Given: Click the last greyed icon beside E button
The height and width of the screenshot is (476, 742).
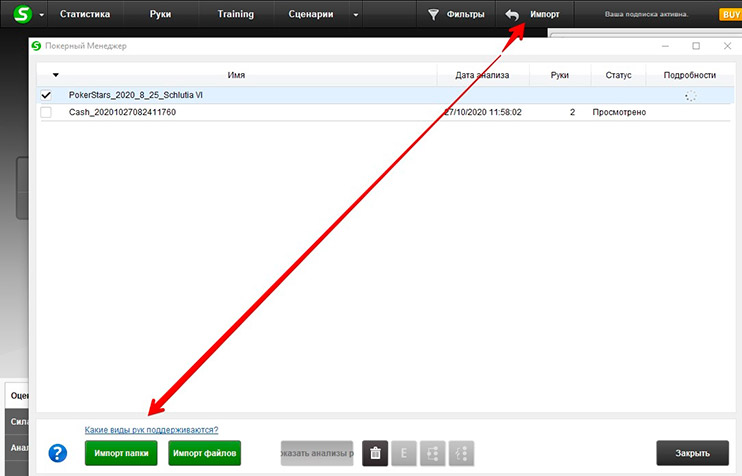Looking at the screenshot, I should [x=461, y=454].
